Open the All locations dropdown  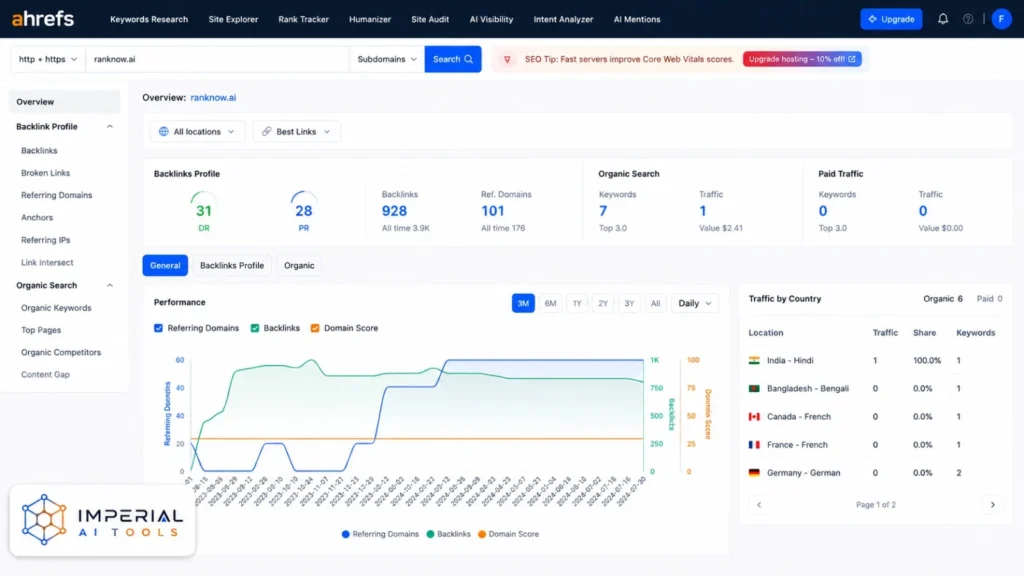(197, 131)
